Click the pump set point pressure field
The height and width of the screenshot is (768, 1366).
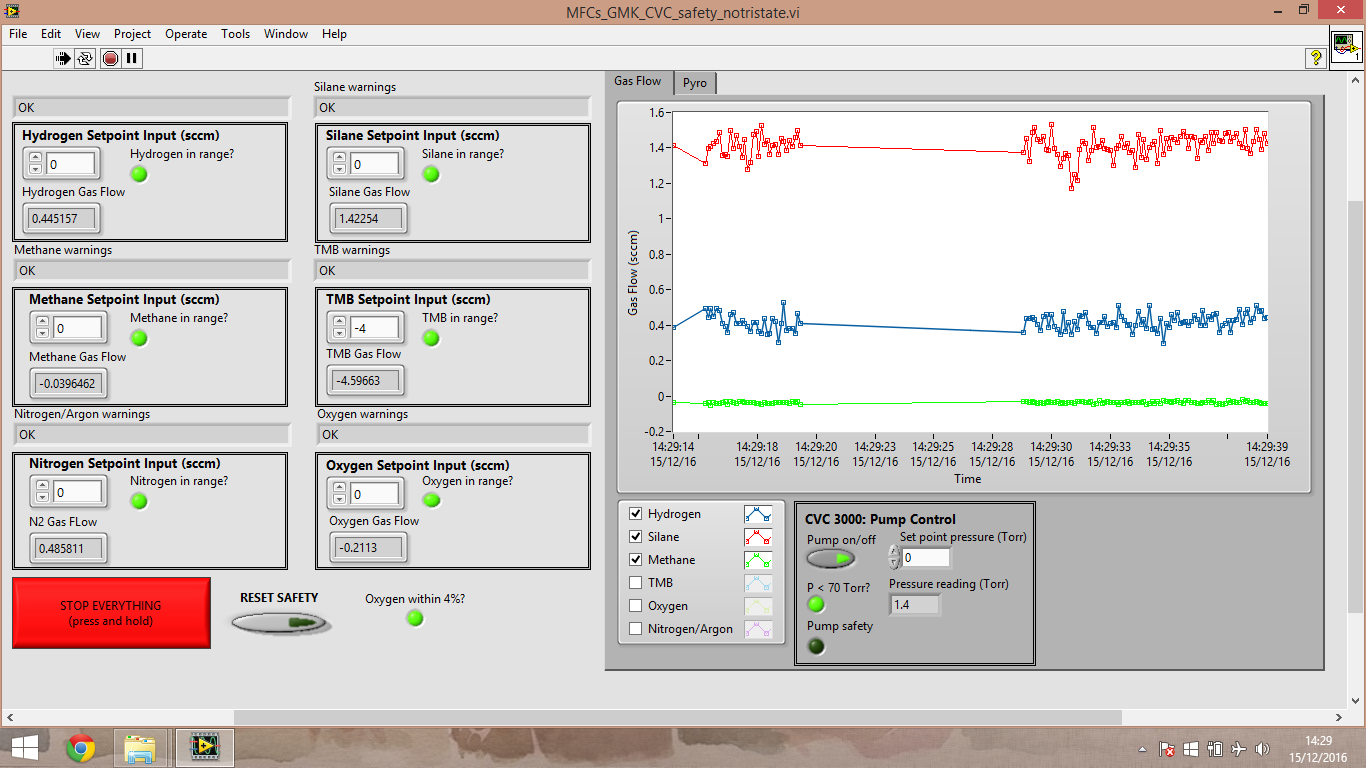[925, 557]
